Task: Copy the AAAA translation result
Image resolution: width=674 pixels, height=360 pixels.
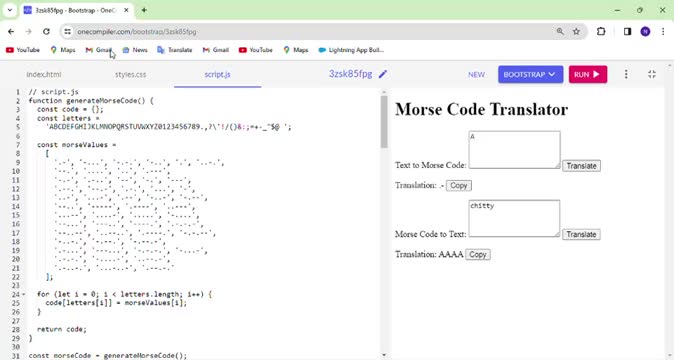Action: [478, 254]
